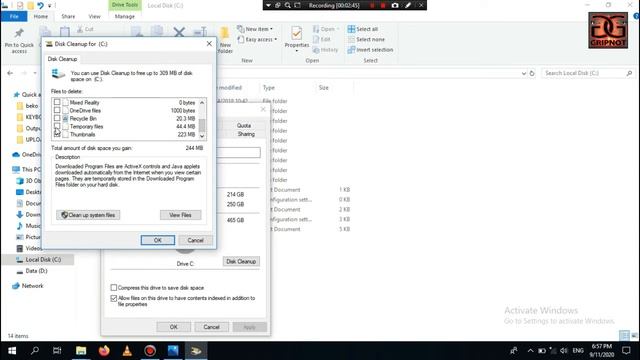The height and width of the screenshot is (360, 640).
Task: Click Select all in ribbon
Action: point(363,29)
